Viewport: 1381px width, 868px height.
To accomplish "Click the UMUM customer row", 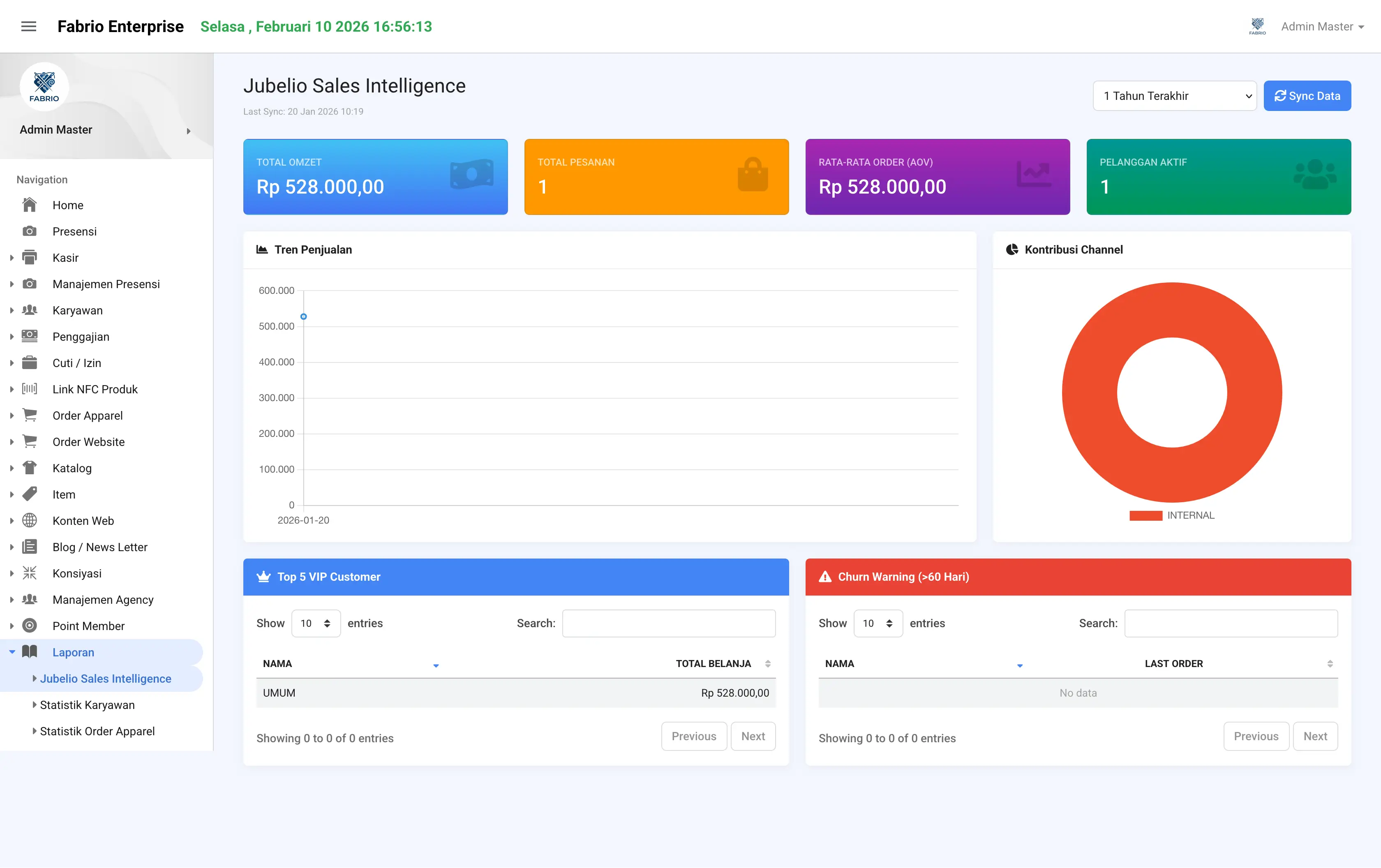I will click(515, 693).
